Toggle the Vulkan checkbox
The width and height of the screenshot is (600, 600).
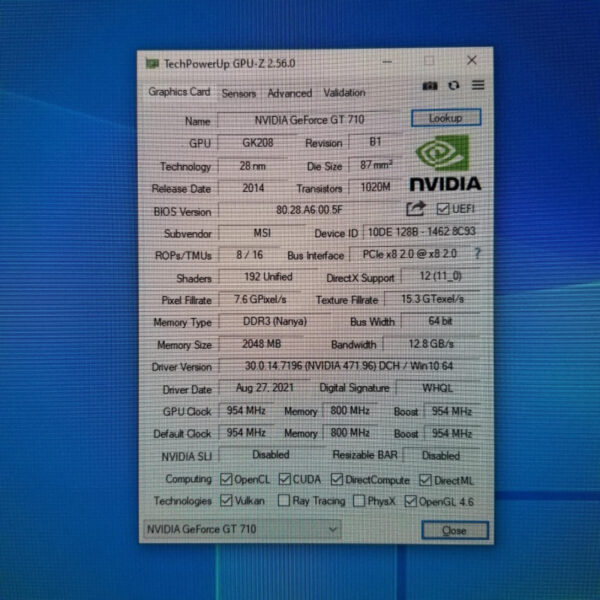point(226,501)
